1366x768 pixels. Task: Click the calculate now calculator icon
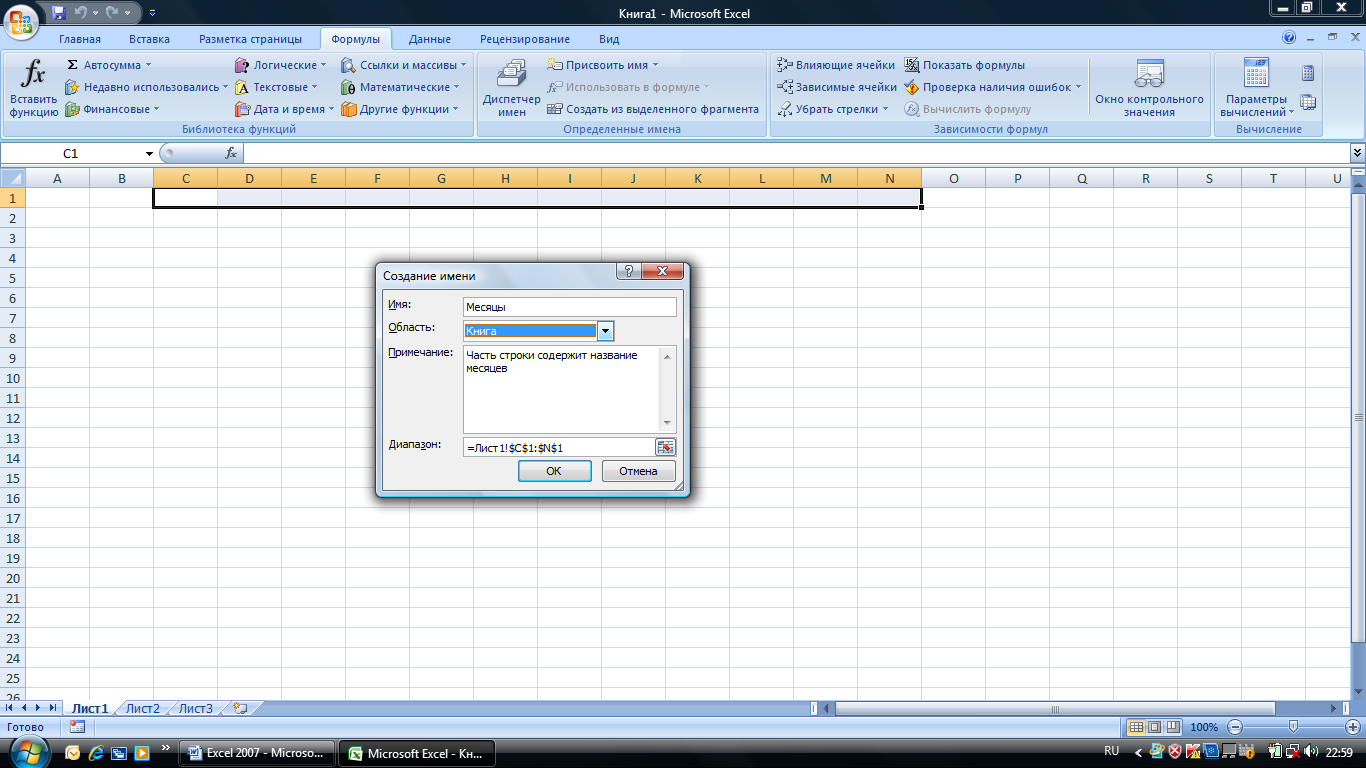[1308, 73]
